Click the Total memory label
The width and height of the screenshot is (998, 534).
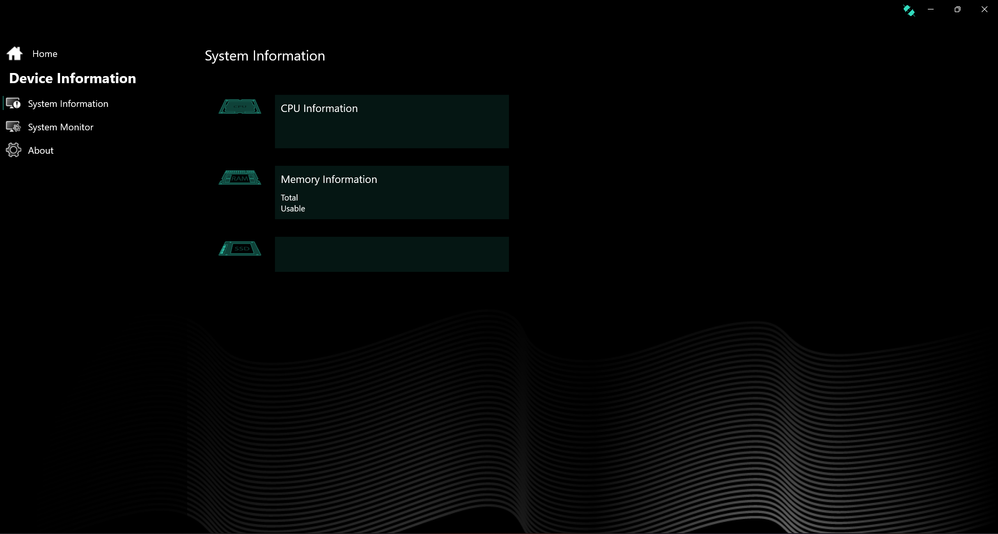[289, 198]
